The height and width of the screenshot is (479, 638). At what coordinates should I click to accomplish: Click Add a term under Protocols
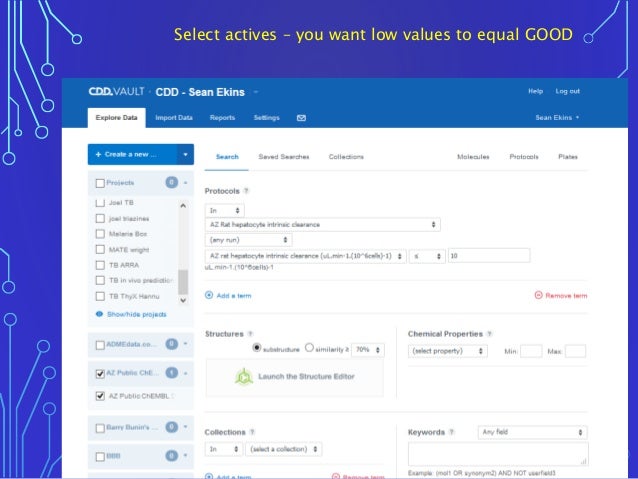(x=228, y=295)
